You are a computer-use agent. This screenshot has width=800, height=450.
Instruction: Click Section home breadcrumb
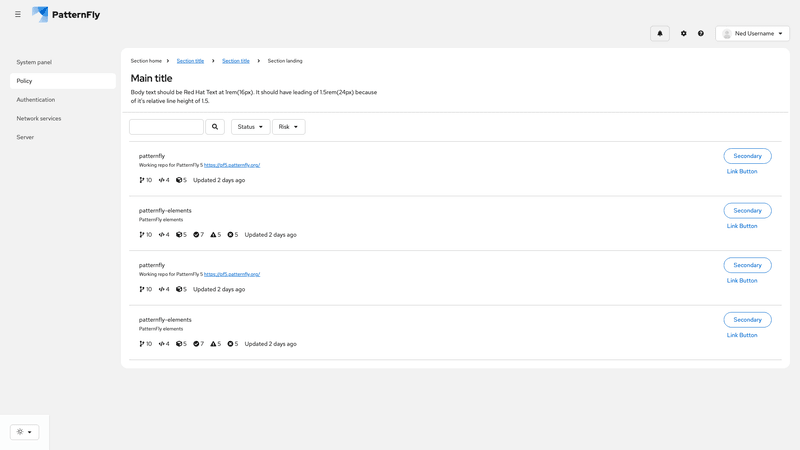(x=146, y=61)
